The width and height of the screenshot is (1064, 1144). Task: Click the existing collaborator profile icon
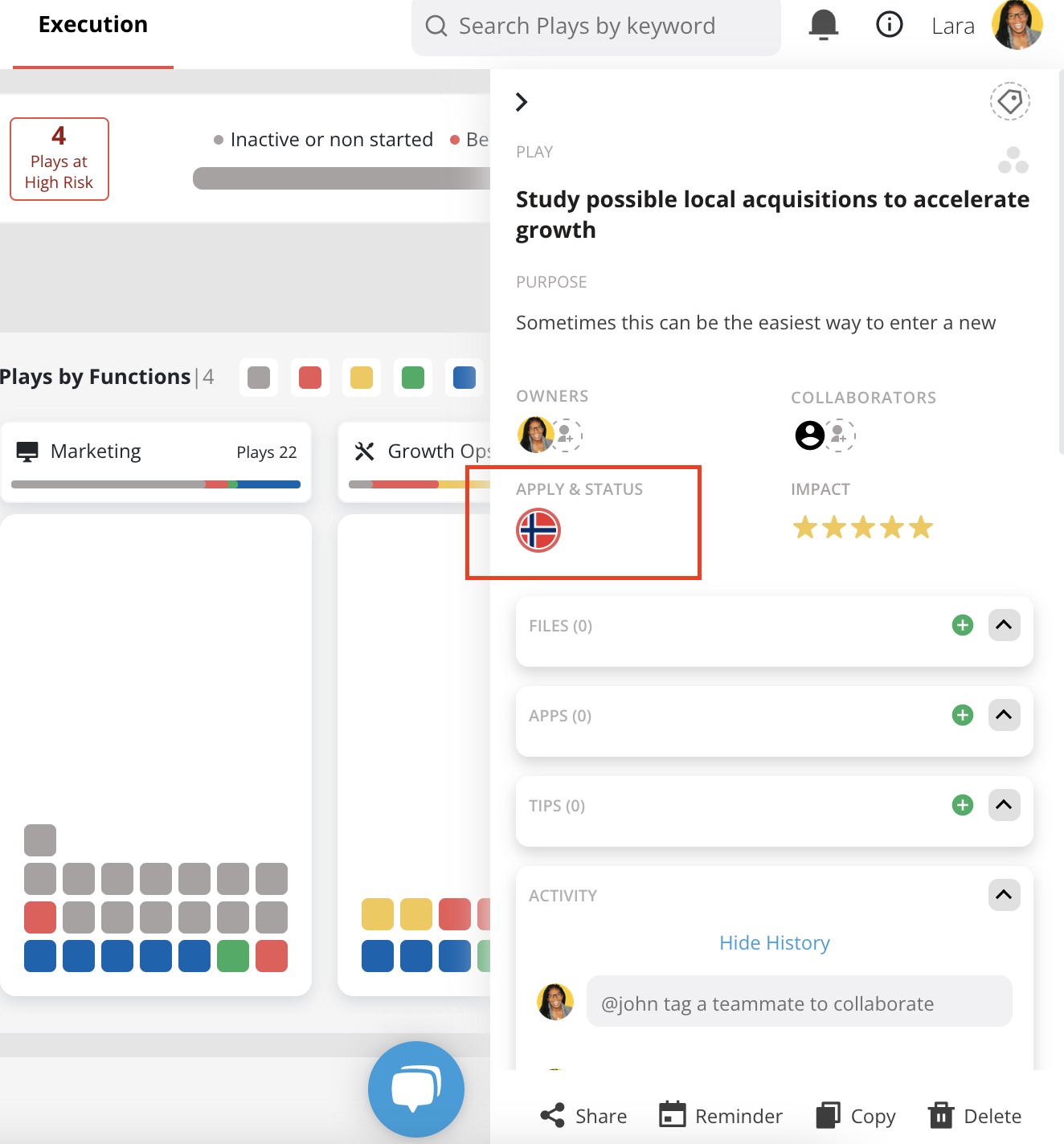[x=809, y=435]
